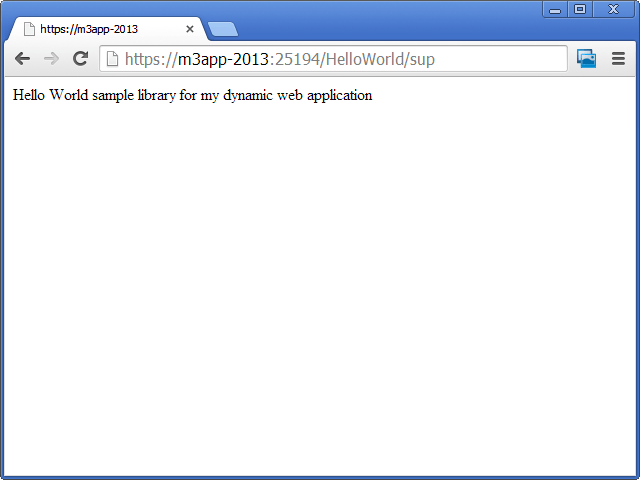Click "m3app-2013" hostname in address bar
The height and width of the screenshot is (480, 640).
[223, 59]
